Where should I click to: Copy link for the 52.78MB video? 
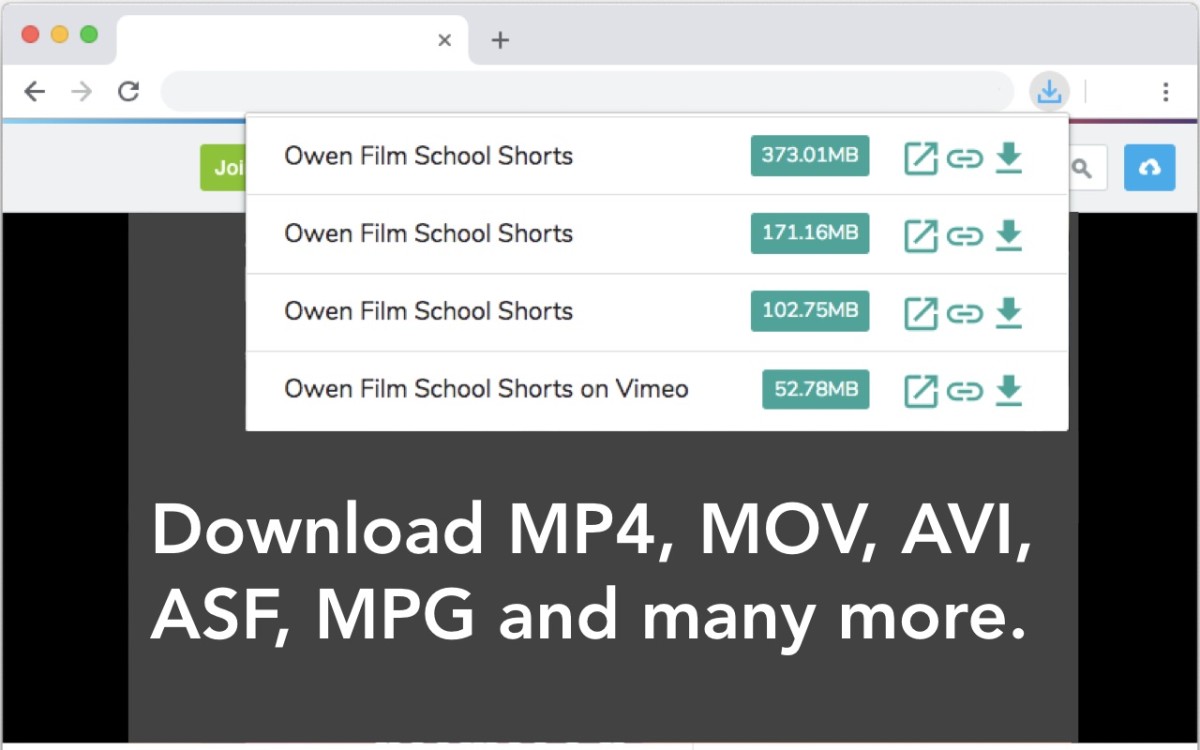[x=964, y=391]
